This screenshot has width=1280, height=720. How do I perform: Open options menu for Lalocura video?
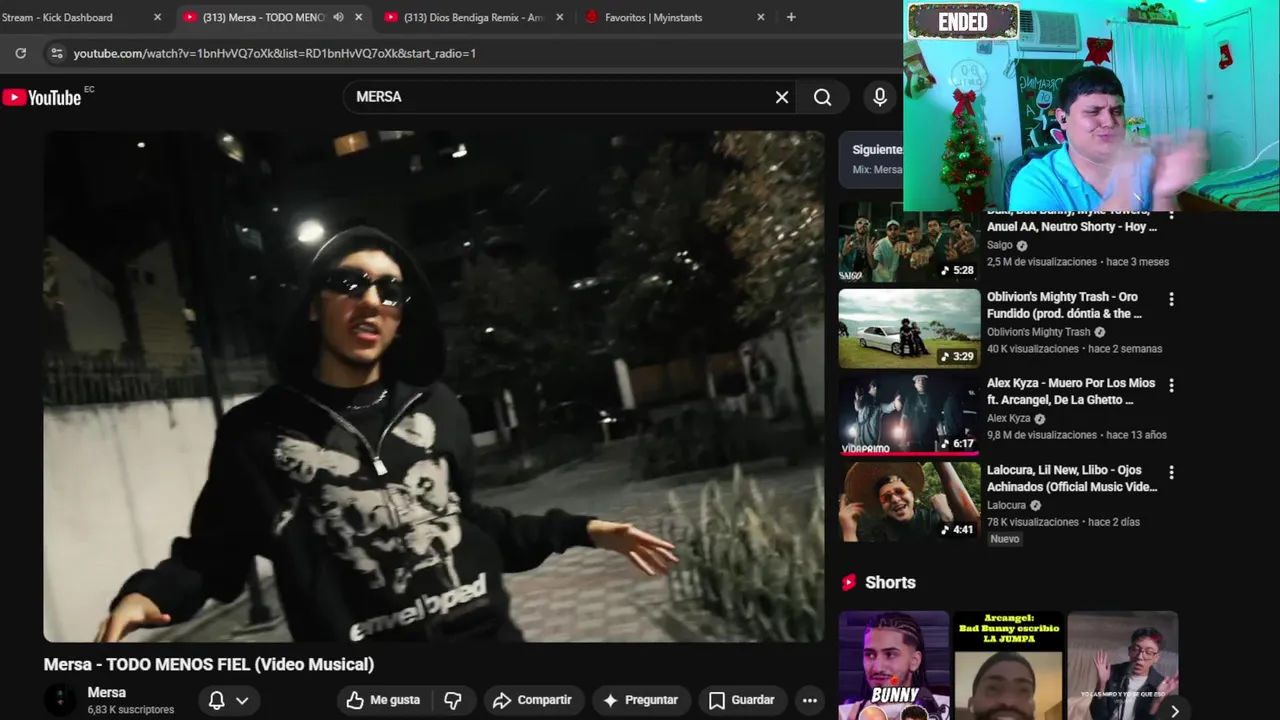point(1171,472)
